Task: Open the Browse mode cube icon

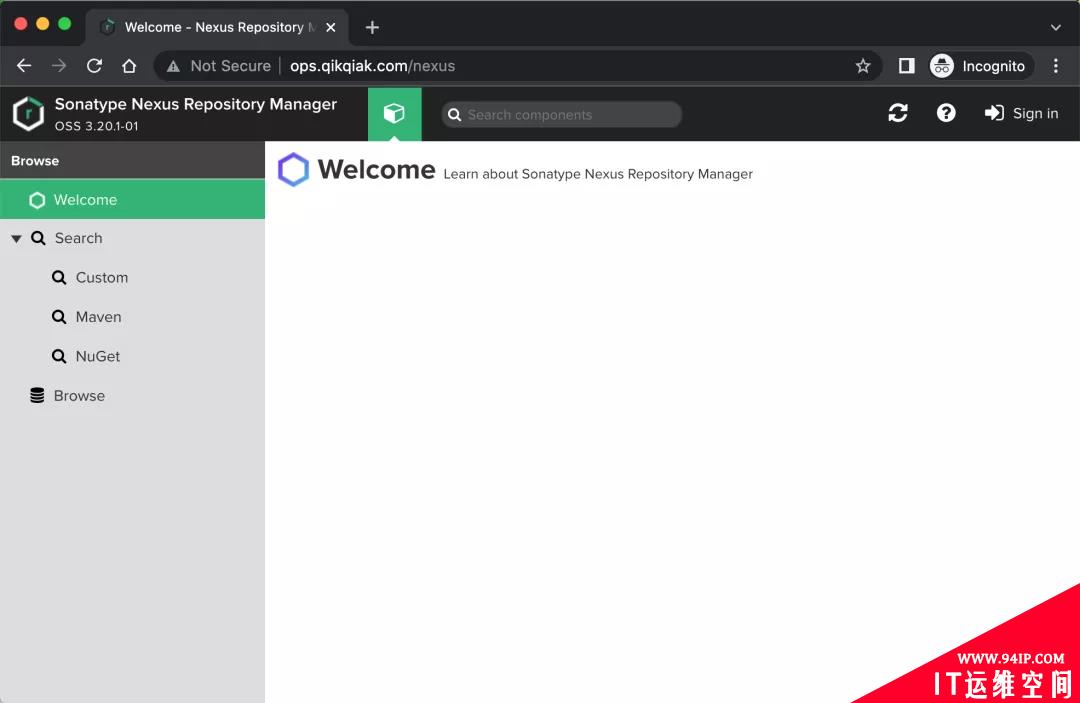Action: coord(394,114)
